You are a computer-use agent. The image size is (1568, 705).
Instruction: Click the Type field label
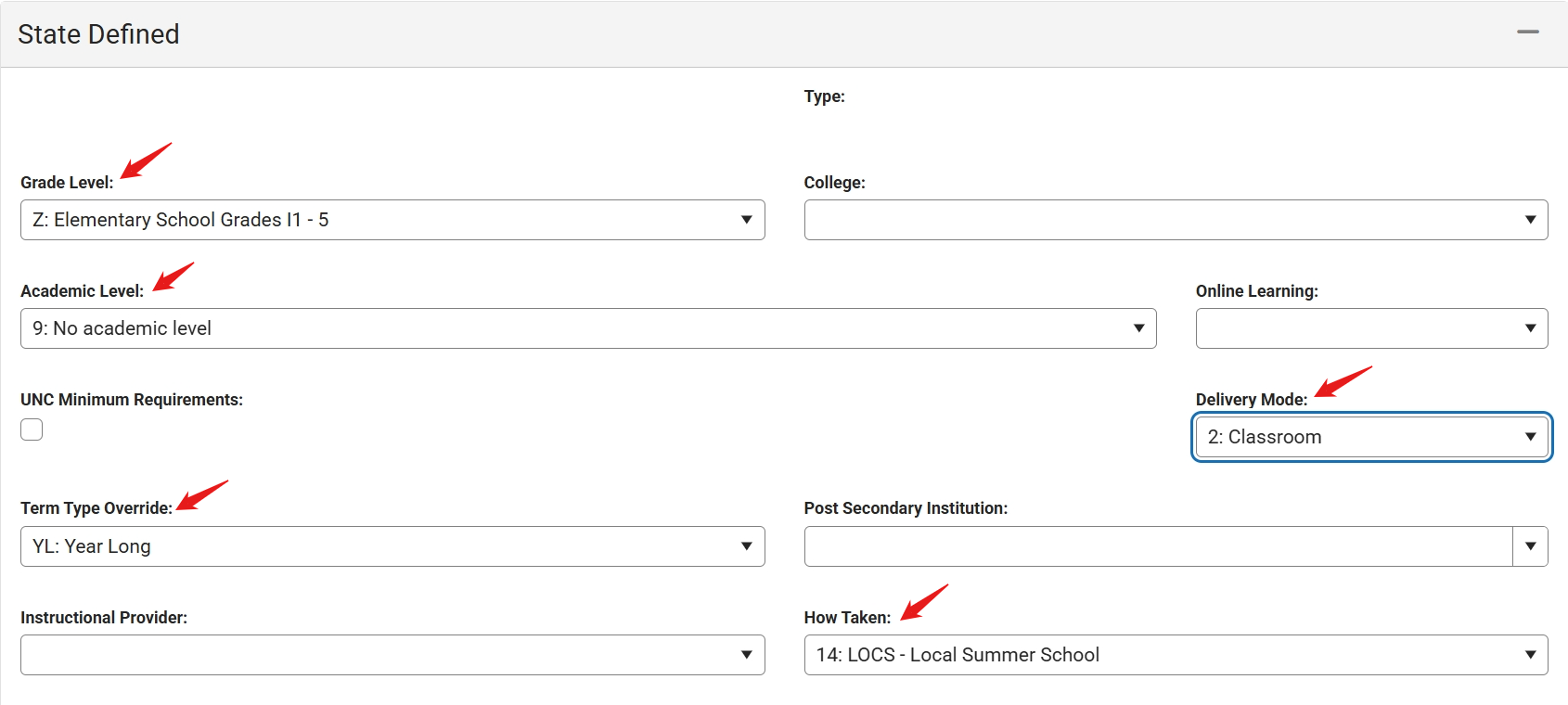824,96
